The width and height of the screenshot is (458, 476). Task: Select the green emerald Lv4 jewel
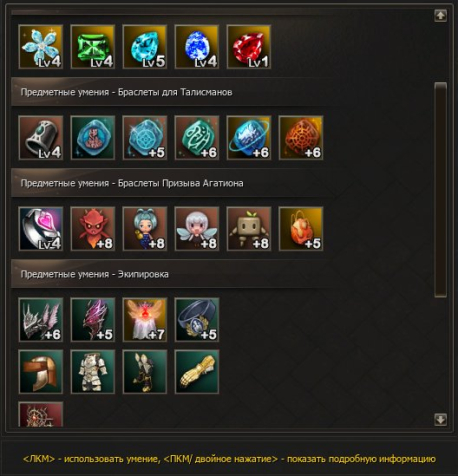pos(93,47)
